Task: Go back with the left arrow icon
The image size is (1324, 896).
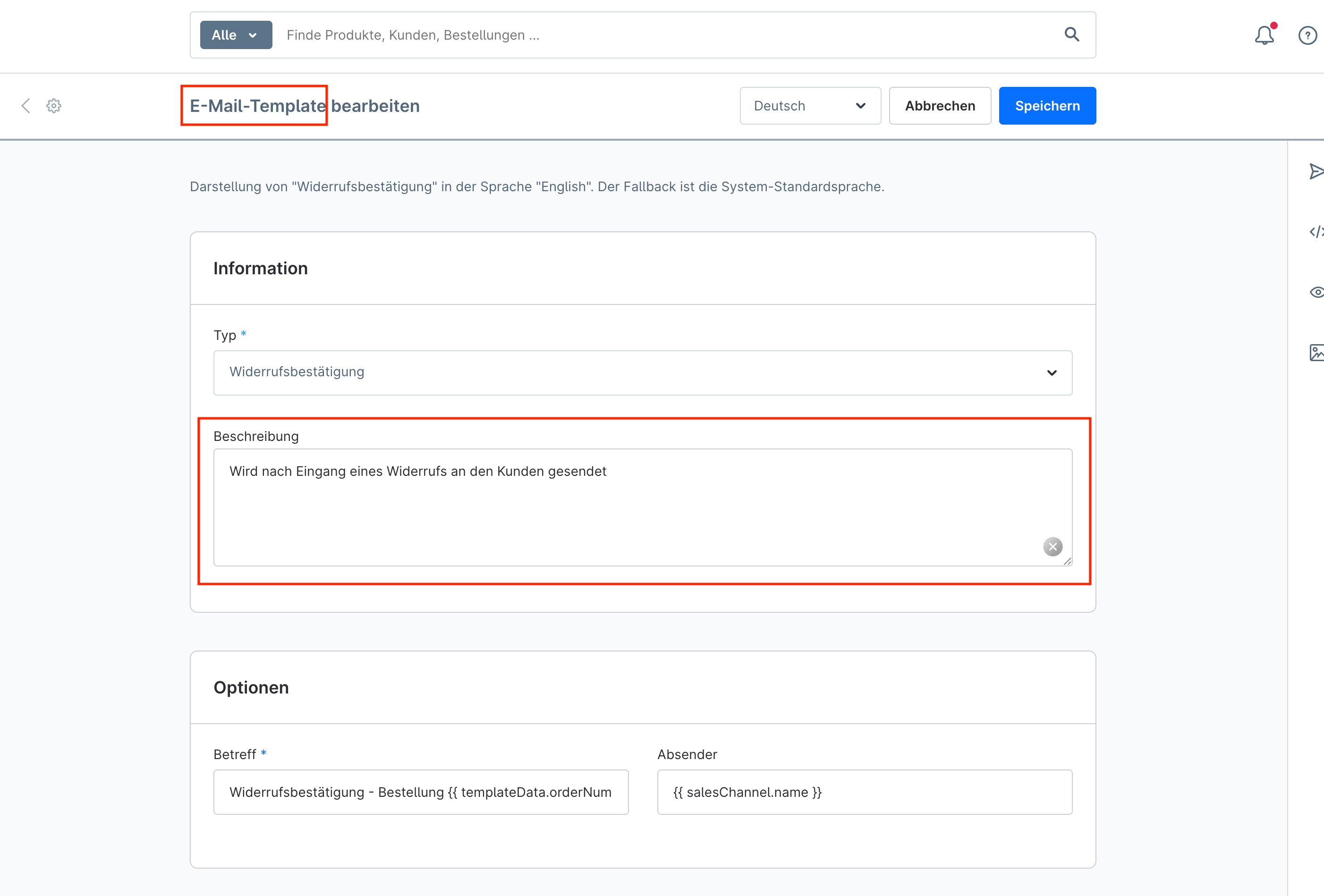Action: tap(25, 106)
